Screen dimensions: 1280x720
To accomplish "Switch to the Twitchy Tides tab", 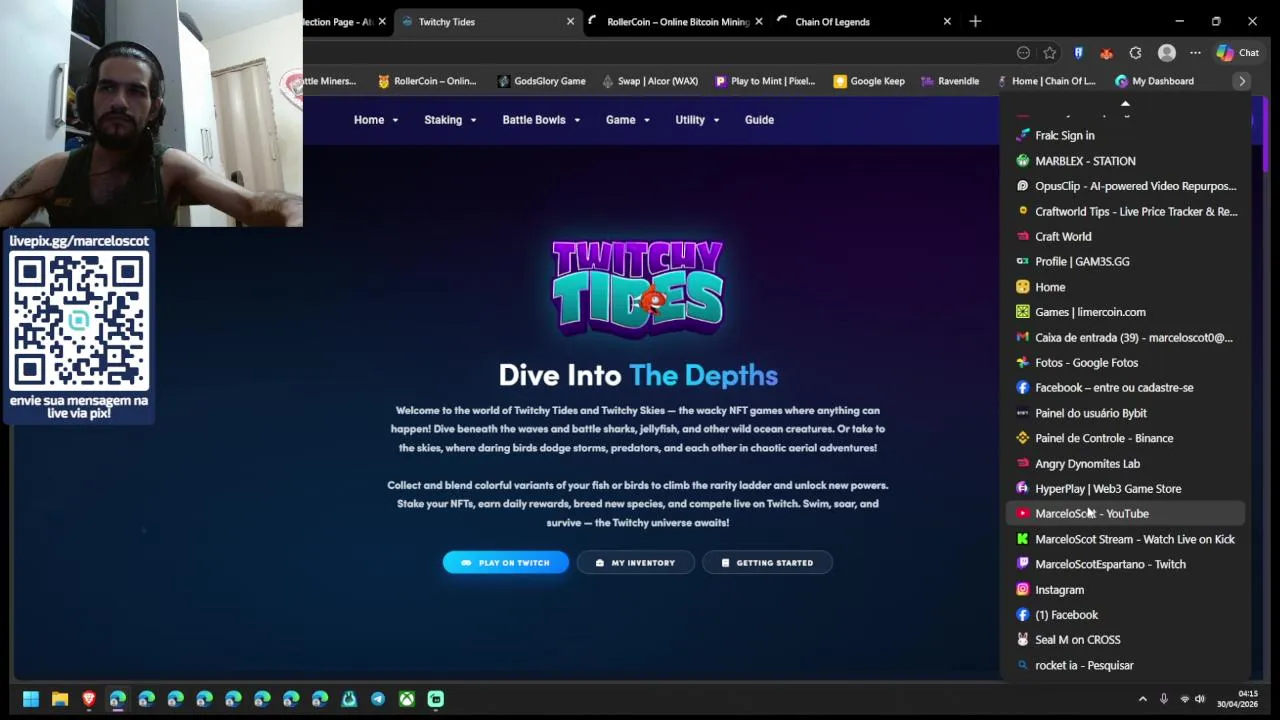I will pos(489,21).
